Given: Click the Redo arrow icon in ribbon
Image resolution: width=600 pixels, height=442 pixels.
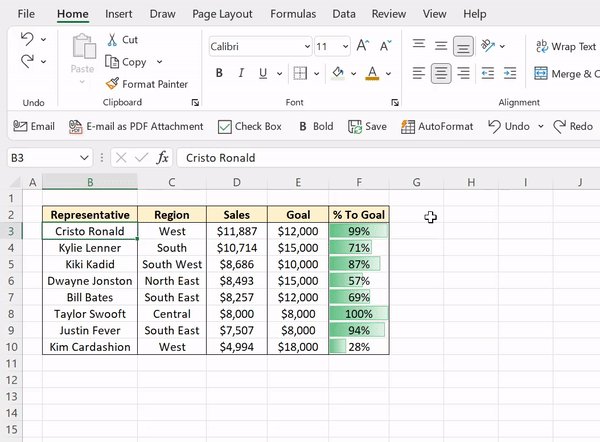Looking at the screenshot, I should [x=27, y=61].
